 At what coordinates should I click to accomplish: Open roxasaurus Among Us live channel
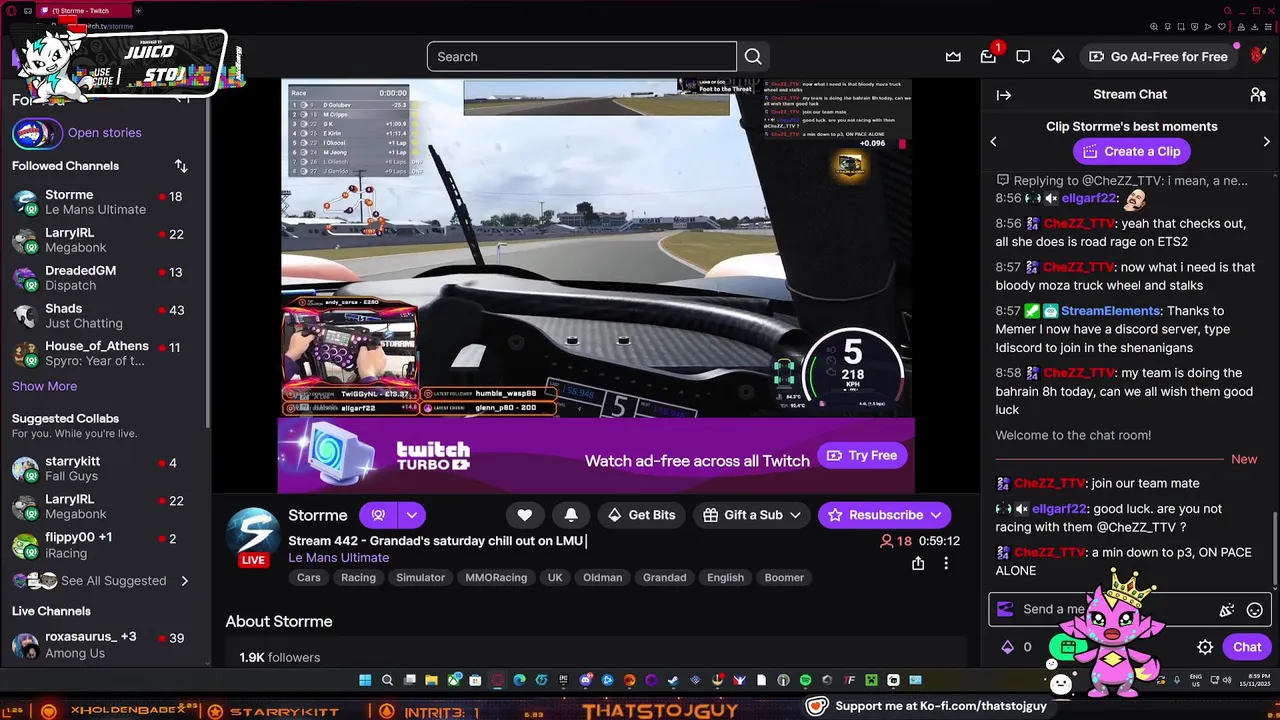click(105, 645)
